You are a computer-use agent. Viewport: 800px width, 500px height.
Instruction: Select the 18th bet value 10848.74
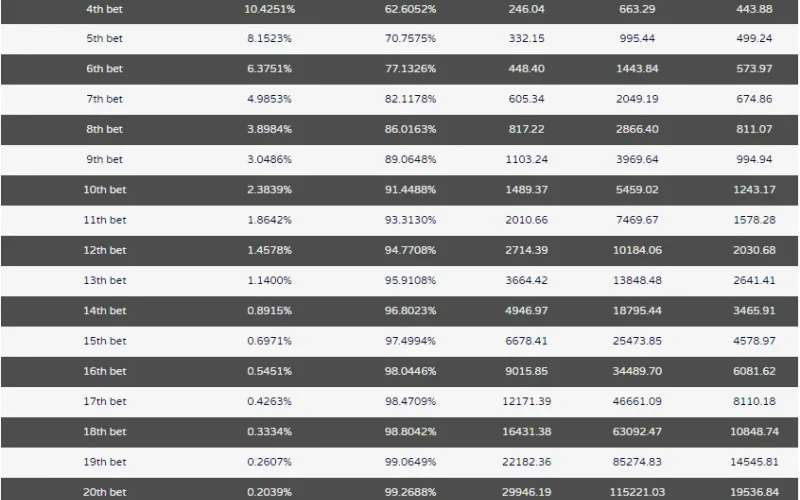click(x=754, y=432)
